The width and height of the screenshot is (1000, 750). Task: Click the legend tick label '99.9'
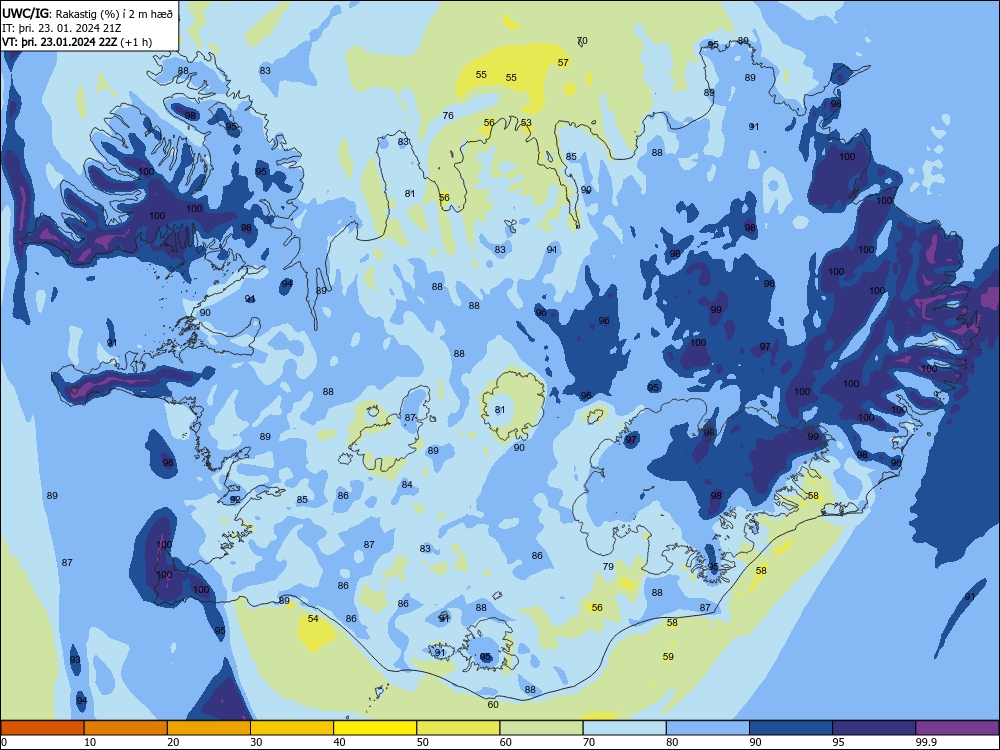(926, 742)
